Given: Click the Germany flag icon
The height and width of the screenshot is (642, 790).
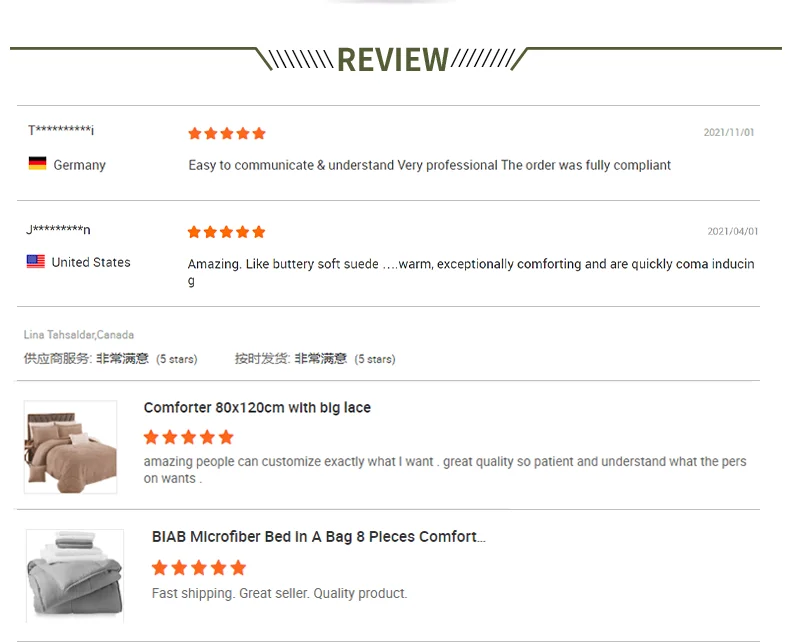Looking at the screenshot, I should coord(37,164).
